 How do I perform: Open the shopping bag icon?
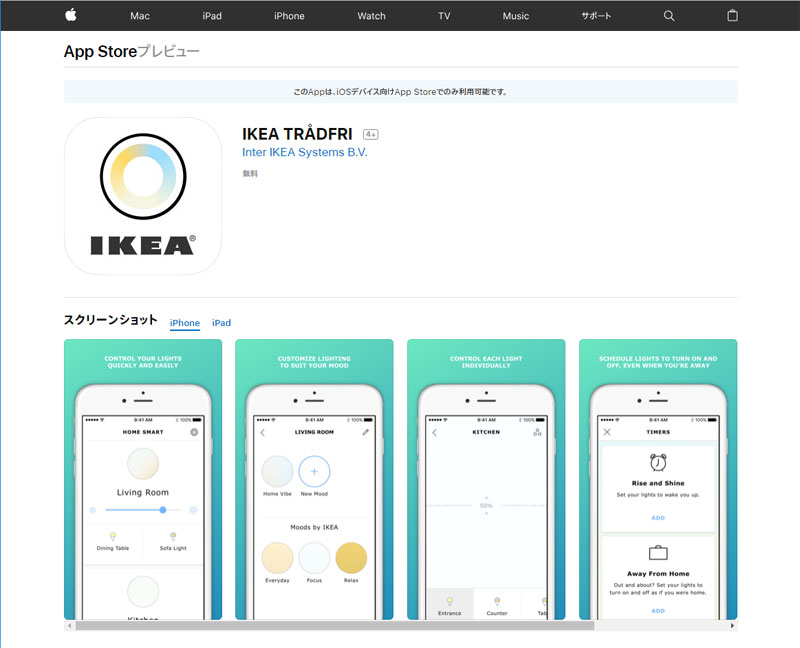pos(732,15)
